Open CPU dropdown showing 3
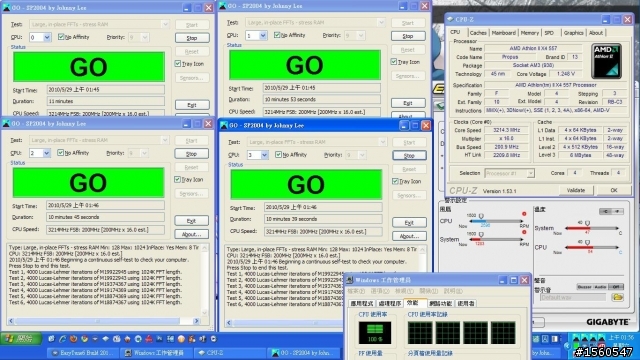The image size is (640, 360). (x=257, y=155)
